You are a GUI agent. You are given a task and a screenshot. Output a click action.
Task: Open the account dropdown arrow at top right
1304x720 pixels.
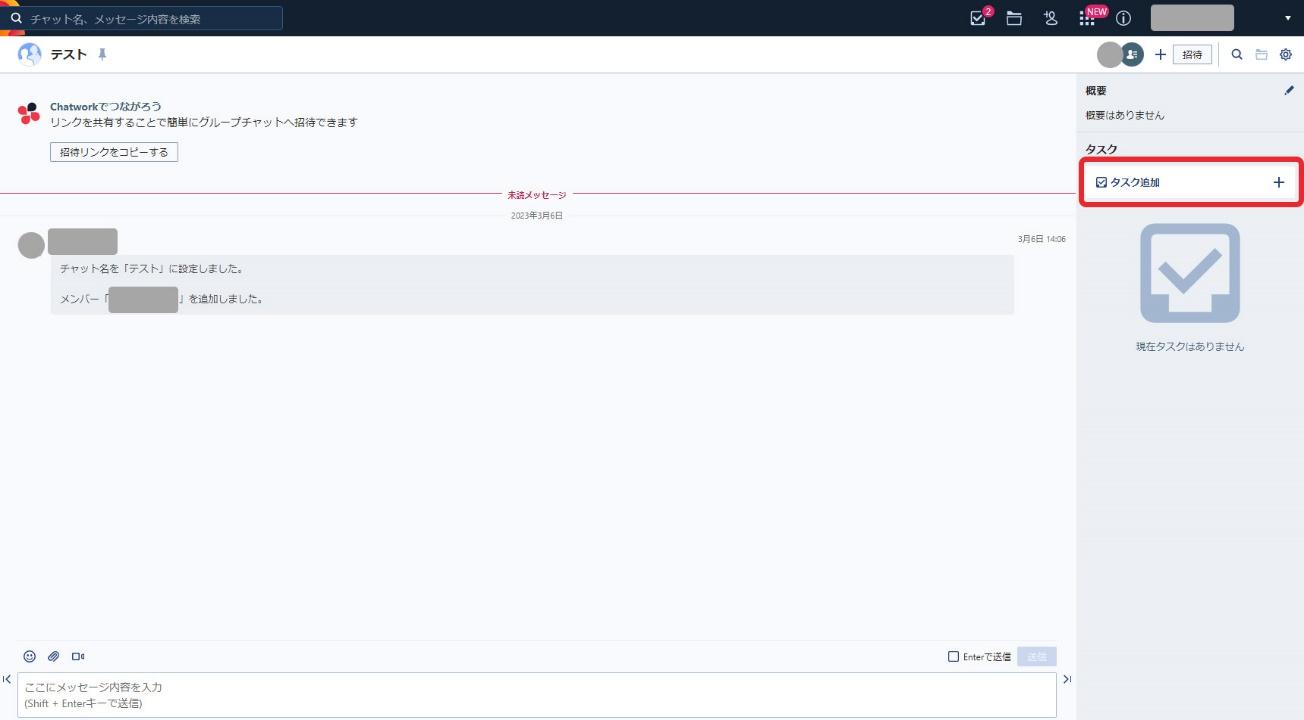point(1287,18)
